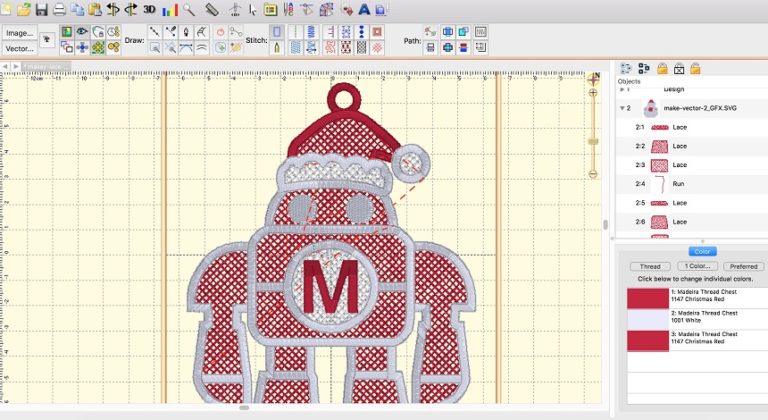The image size is (768, 420).
Task: Collapse the make-vector-2_GFX.SVG group
Action: coord(623,107)
